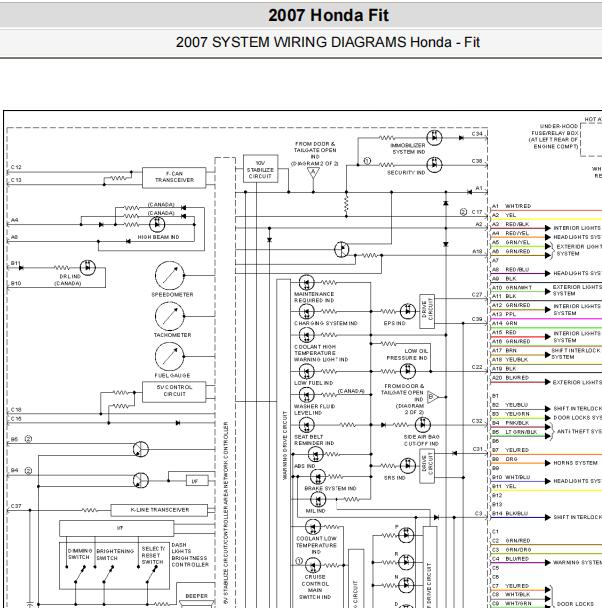Select the 5V Control Circuit block

pos(174,392)
